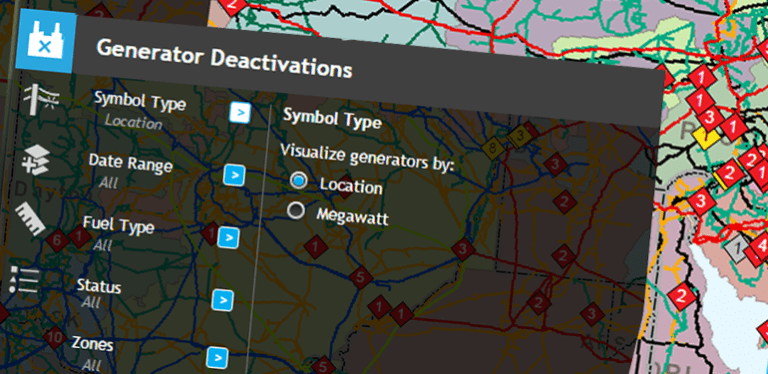This screenshot has height=374, width=768.
Task: Click the Visualize generators by: text
Action: tap(367, 158)
